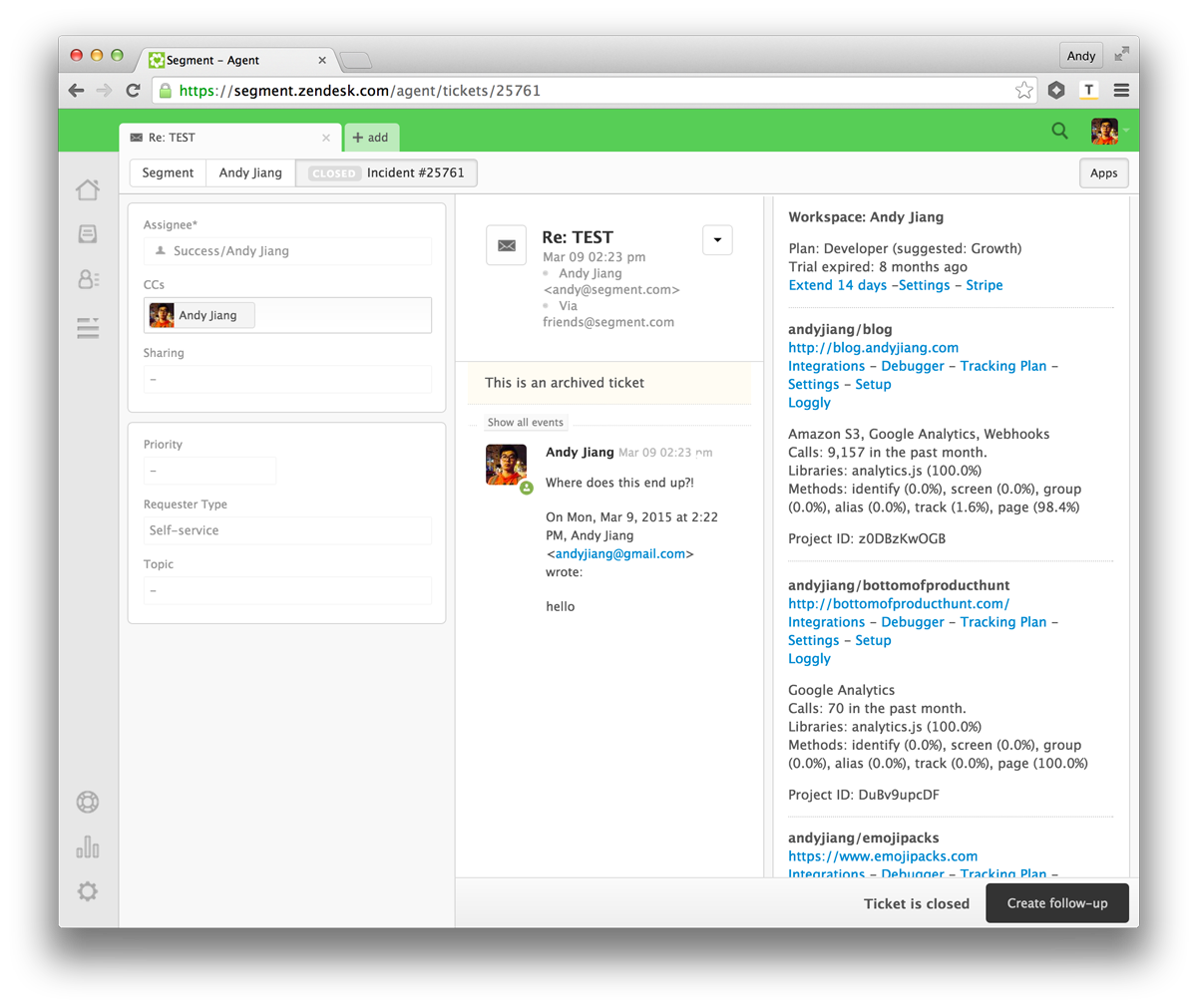Click the Andy Jiang CC tag
This screenshot has height=1008, width=1197.
pos(200,315)
